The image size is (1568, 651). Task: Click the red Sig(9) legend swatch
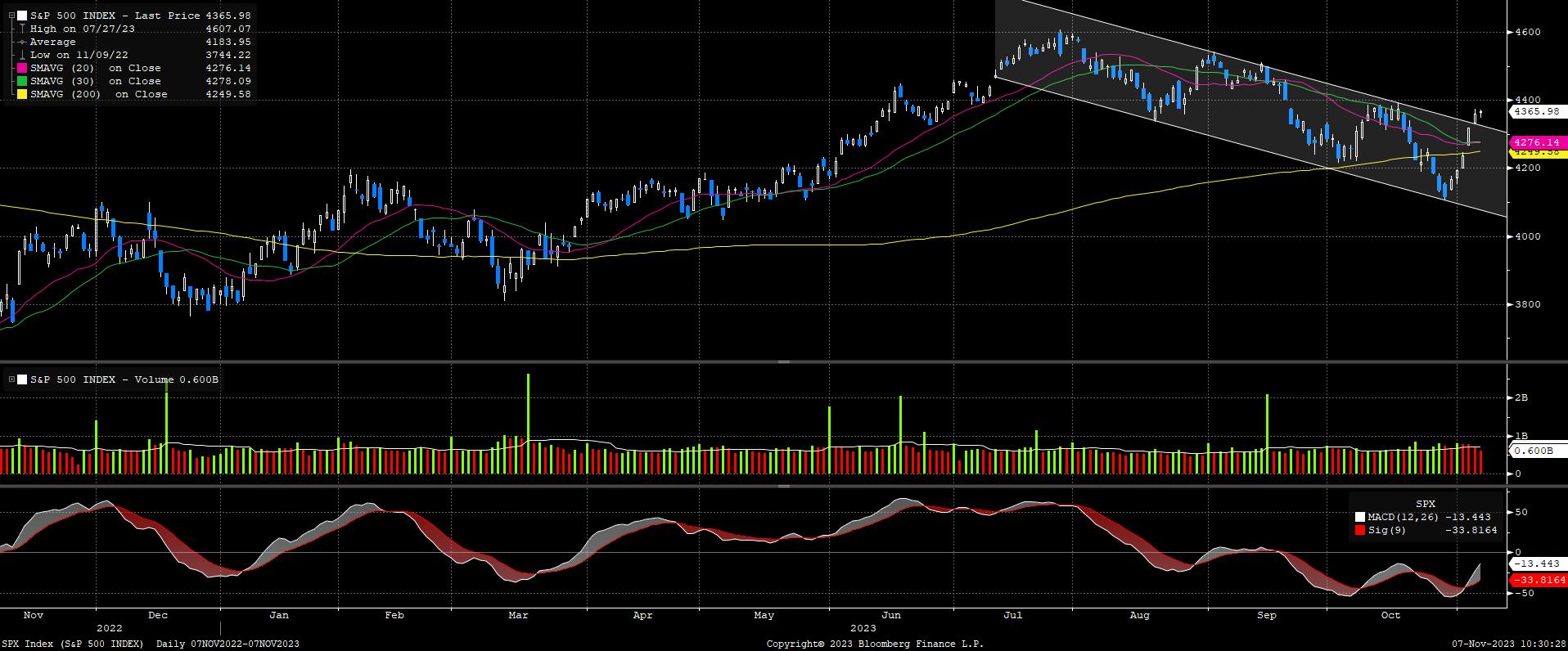[x=1359, y=530]
